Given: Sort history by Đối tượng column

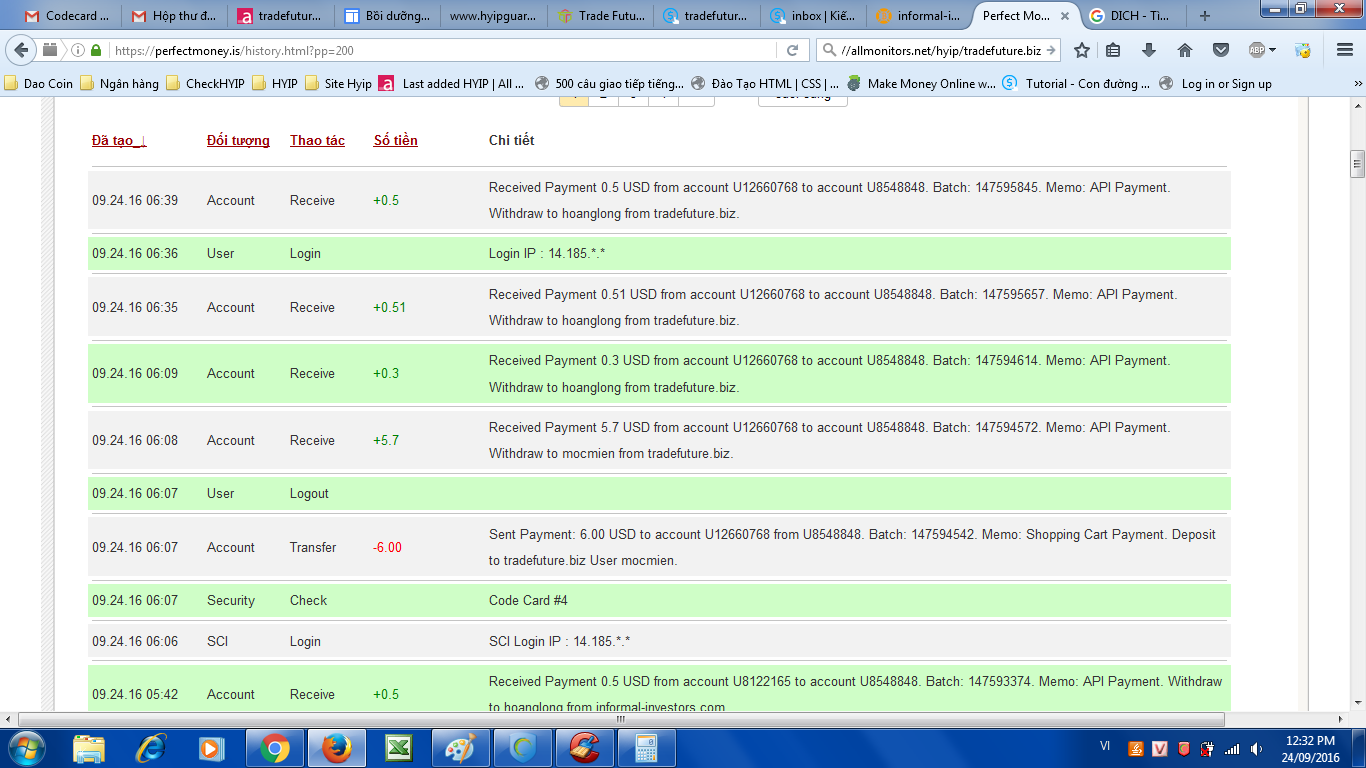Looking at the screenshot, I should tap(238, 141).
